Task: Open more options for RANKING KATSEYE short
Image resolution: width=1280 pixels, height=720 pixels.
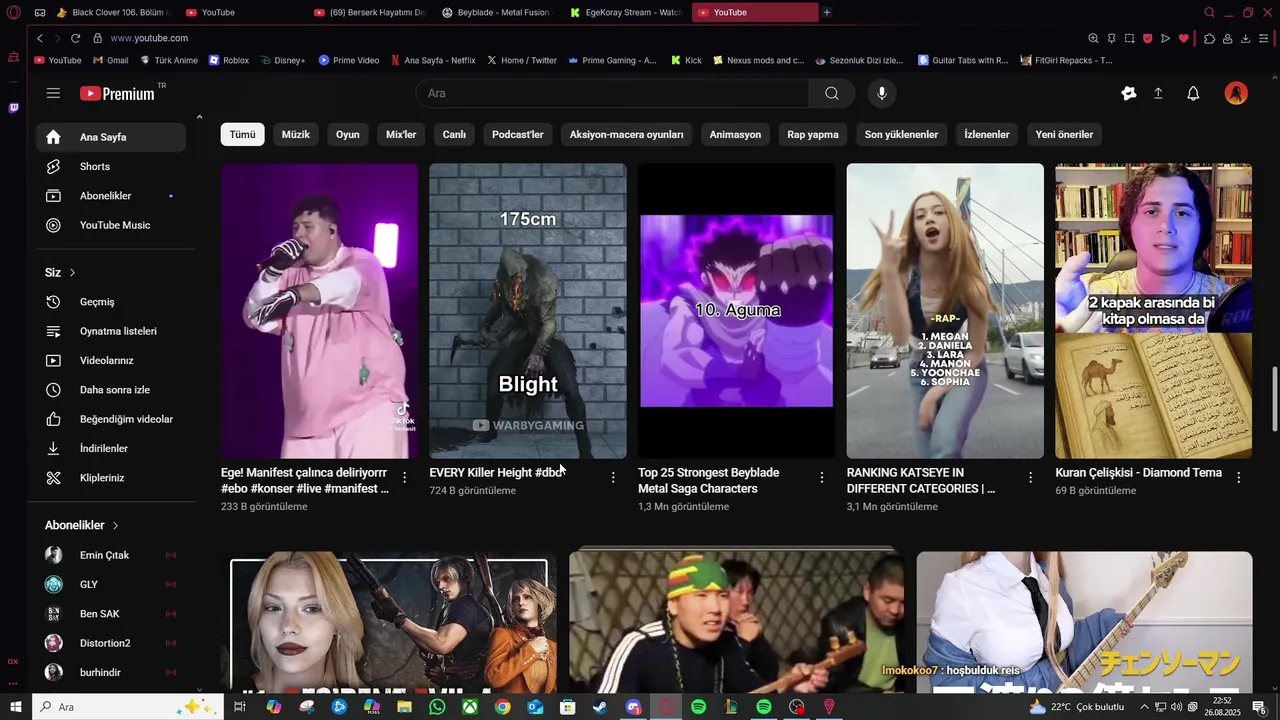Action: (x=1030, y=478)
